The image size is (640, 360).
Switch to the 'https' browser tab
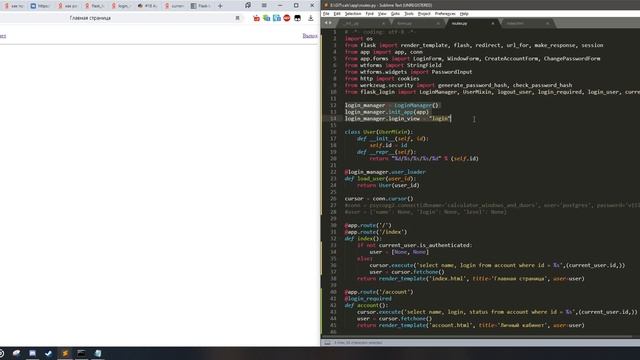[40, 6]
